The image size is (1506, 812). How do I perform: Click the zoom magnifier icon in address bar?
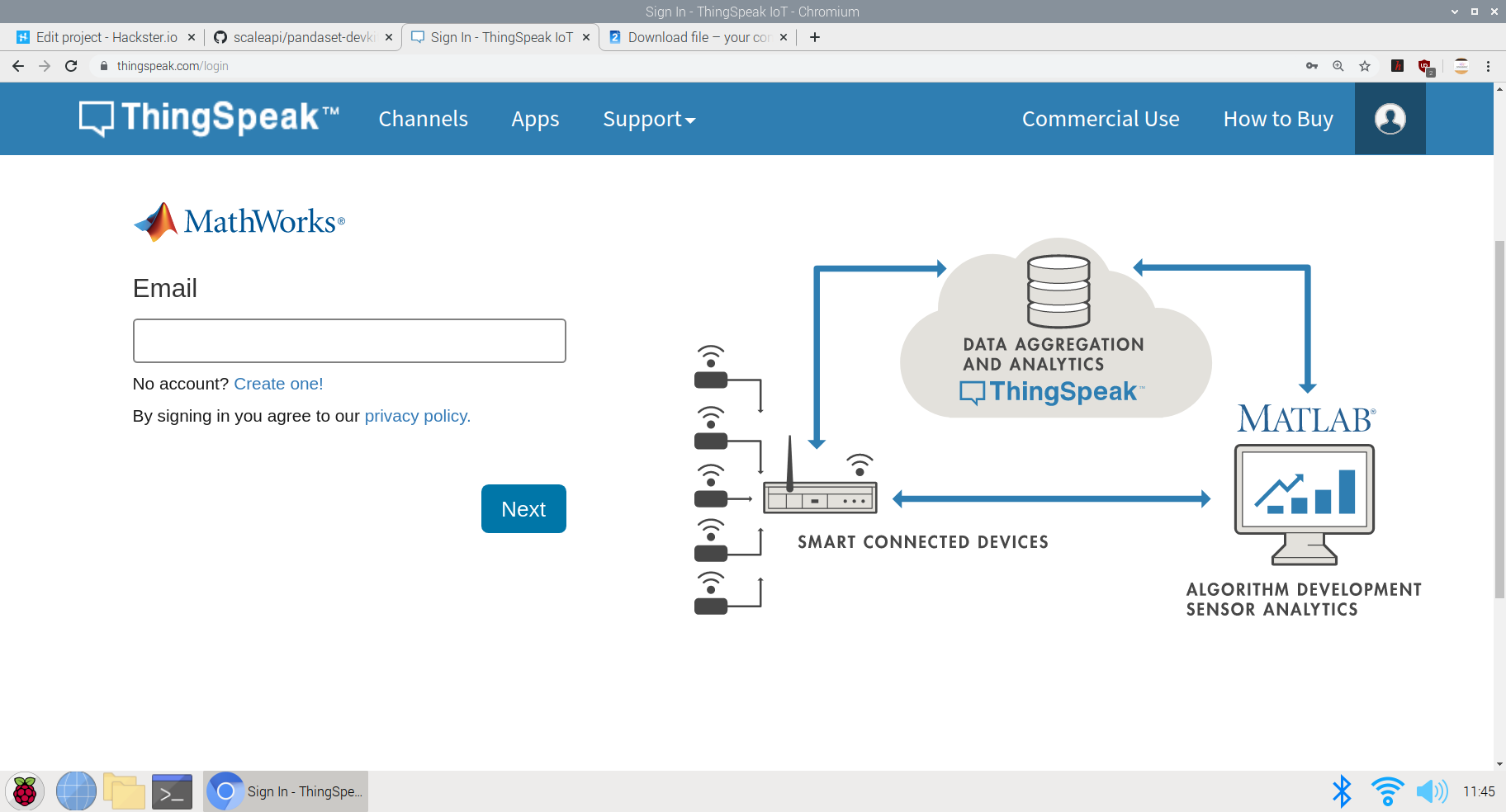point(1338,66)
